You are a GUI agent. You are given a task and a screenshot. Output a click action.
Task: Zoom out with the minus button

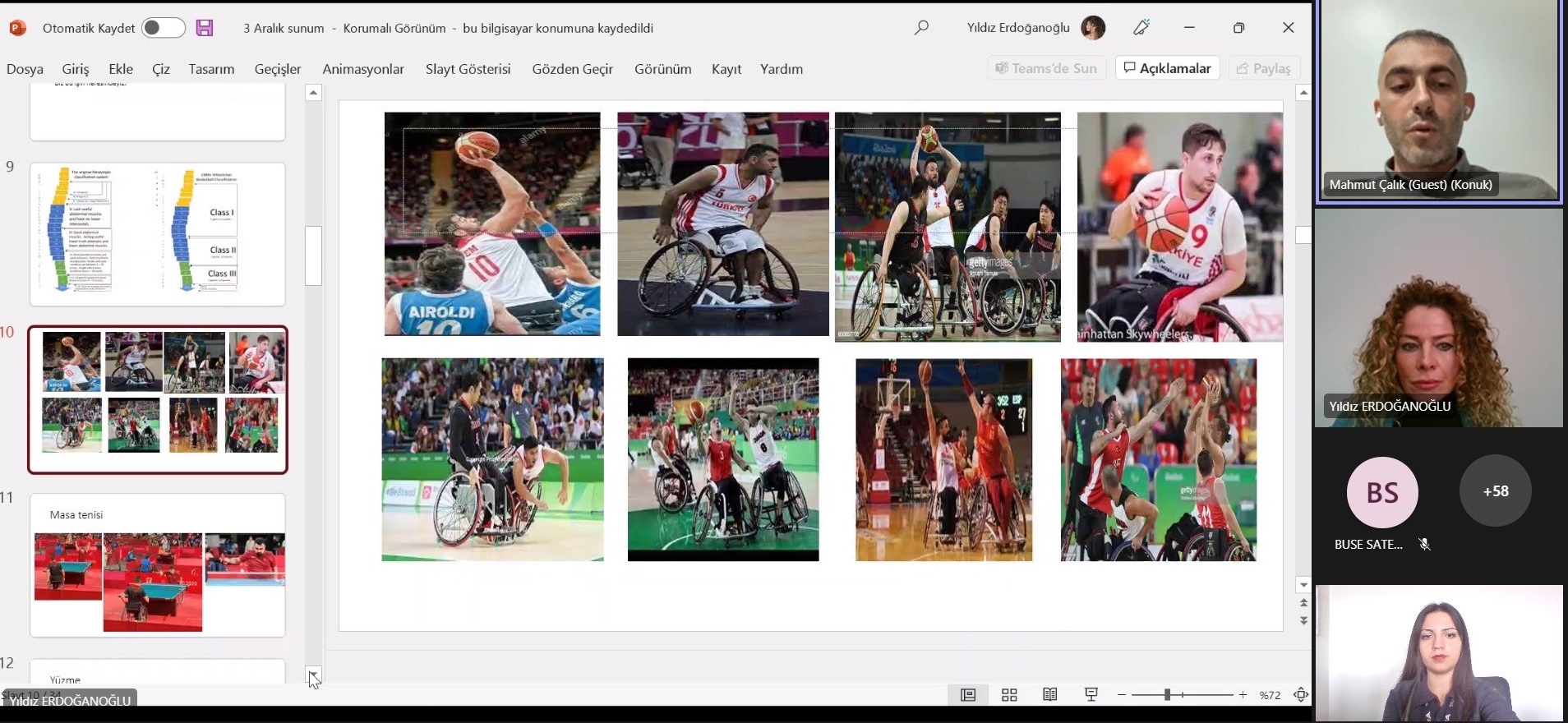1122,695
